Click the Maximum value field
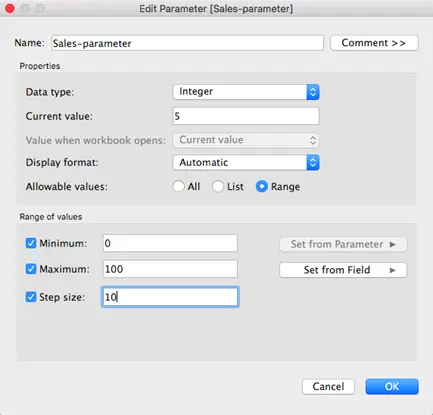 click(x=170, y=269)
